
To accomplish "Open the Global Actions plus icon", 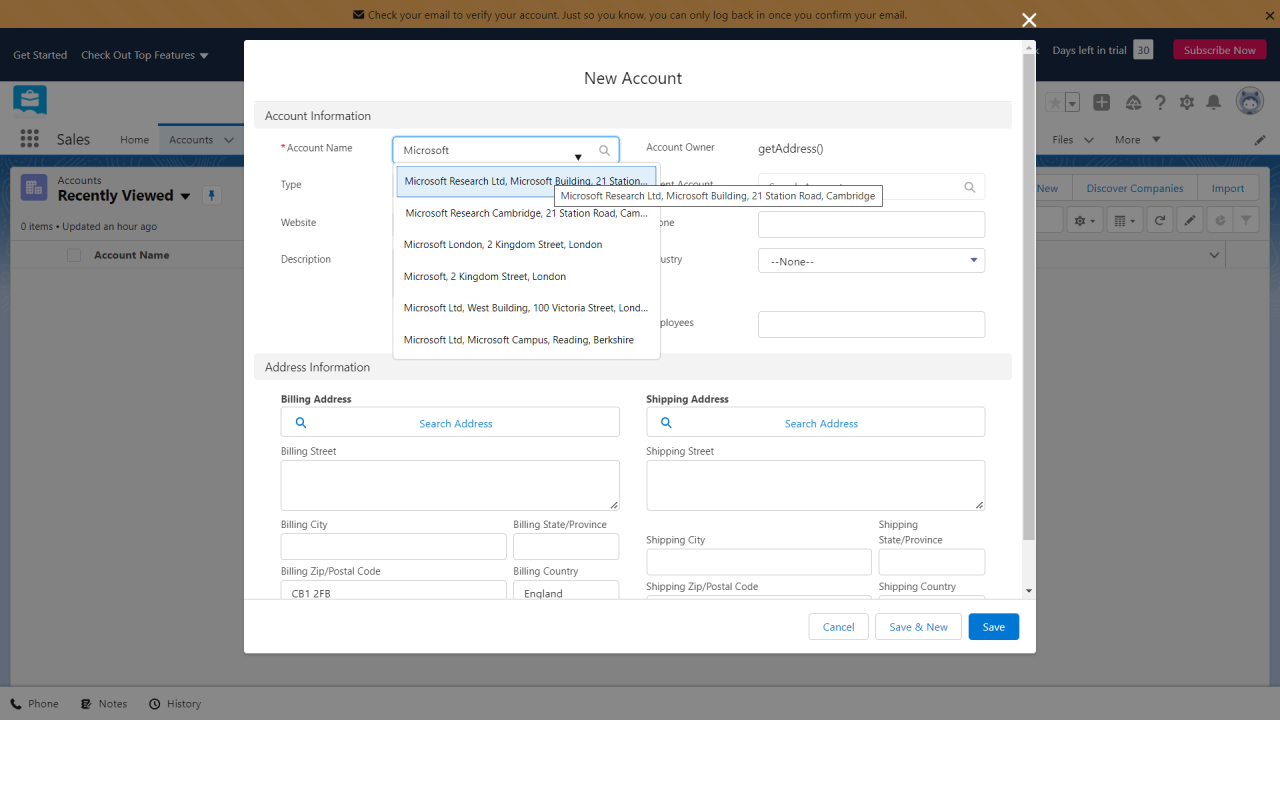I will click(x=1101, y=102).
